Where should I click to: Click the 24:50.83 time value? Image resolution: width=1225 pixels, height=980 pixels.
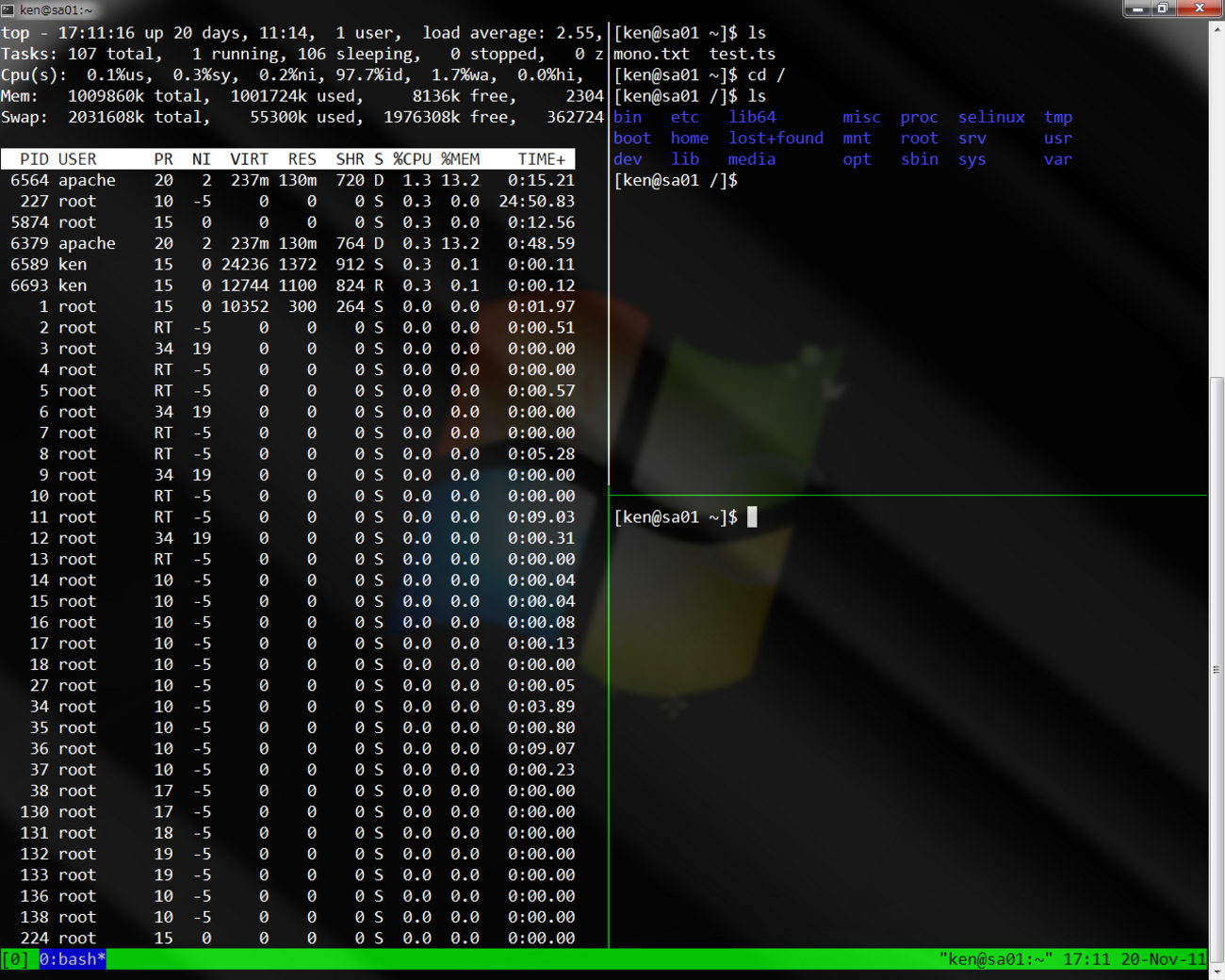(x=537, y=202)
